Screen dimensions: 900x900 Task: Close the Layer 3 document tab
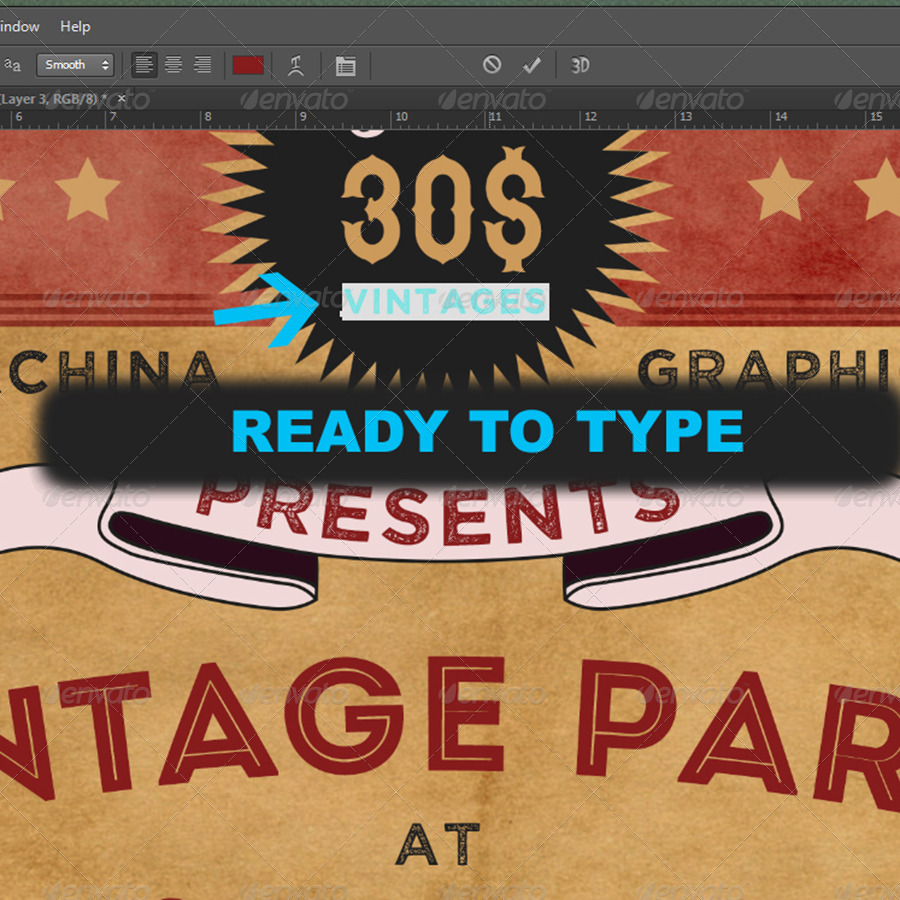[x=120, y=99]
